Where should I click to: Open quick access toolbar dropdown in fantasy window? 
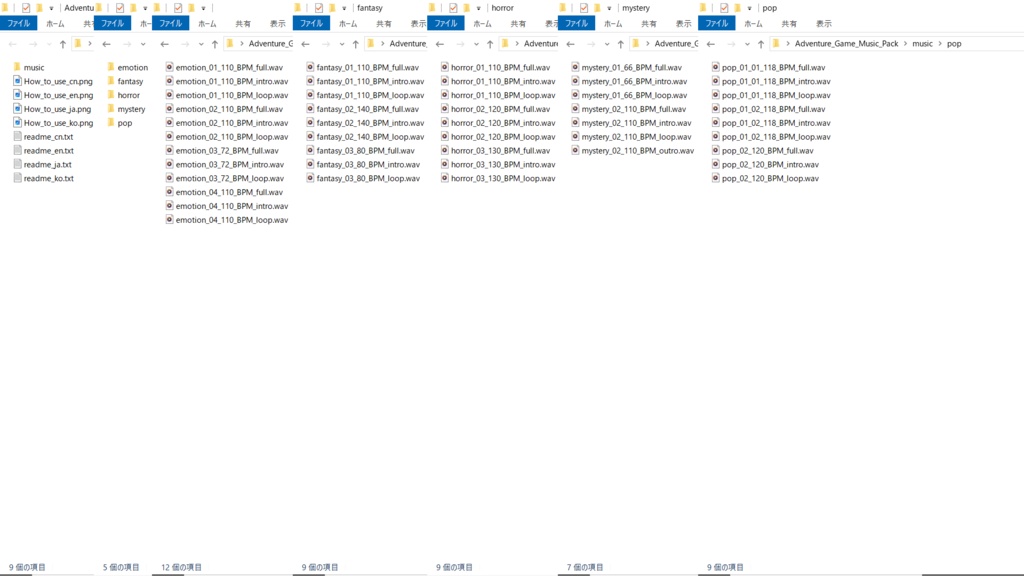(x=344, y=8)
